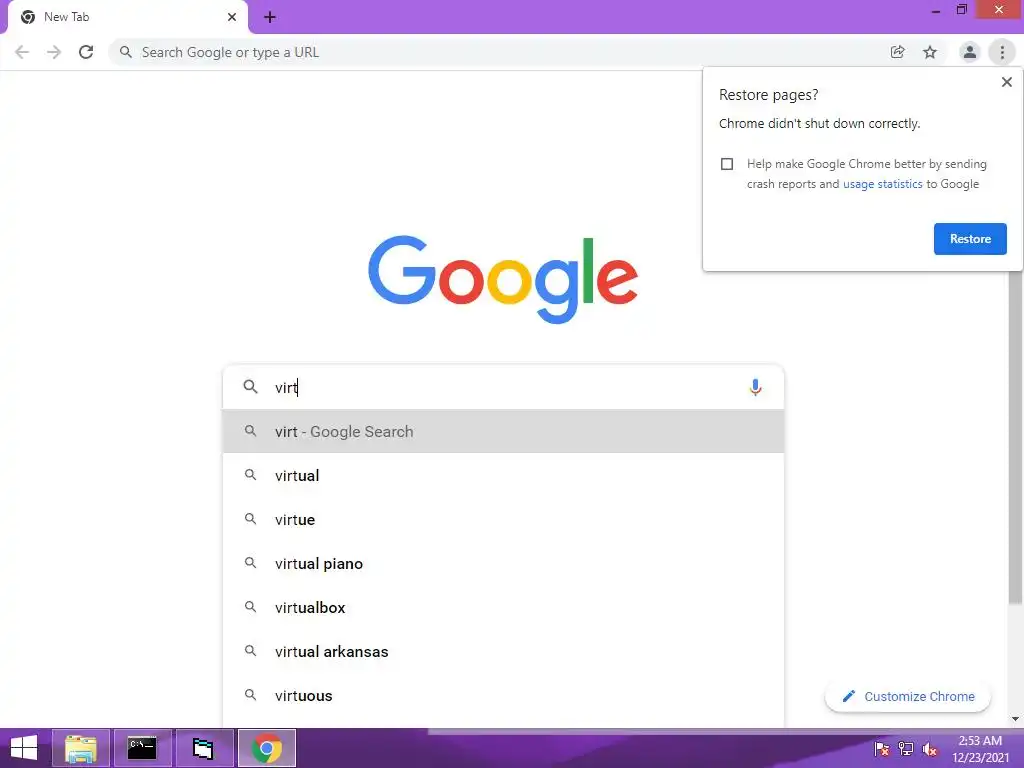Image resolution: width=1024 pixels, height=768 pixels.
Task: Switch to the taskbar window switcher app
Action: (204, 748)
